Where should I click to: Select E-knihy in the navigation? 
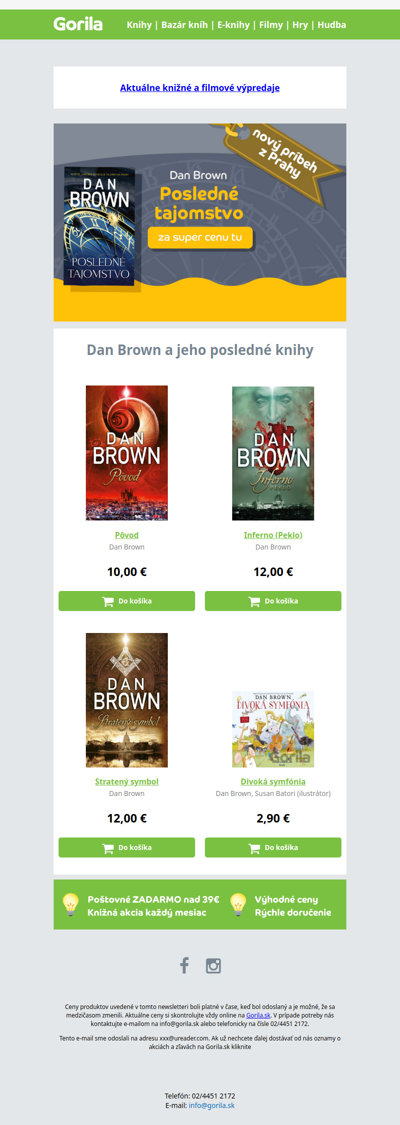(x=234, y=24)
